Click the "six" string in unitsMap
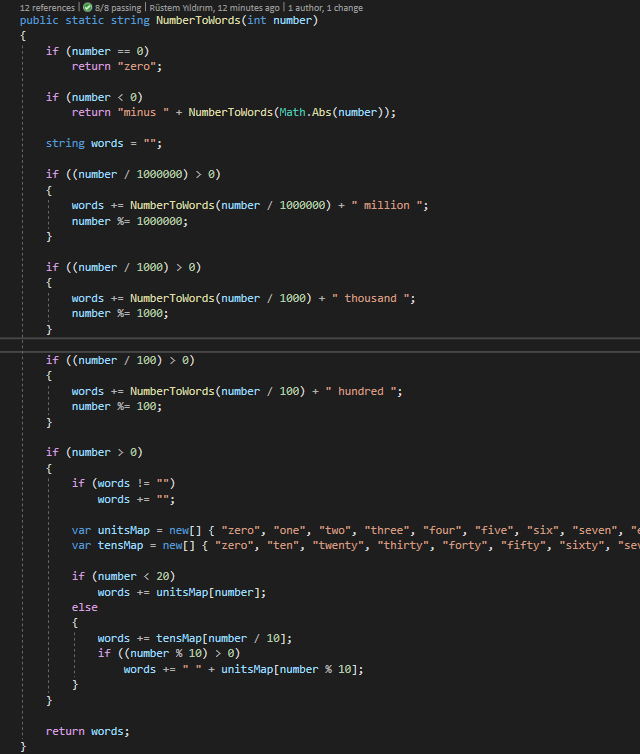 click(543, 530)
